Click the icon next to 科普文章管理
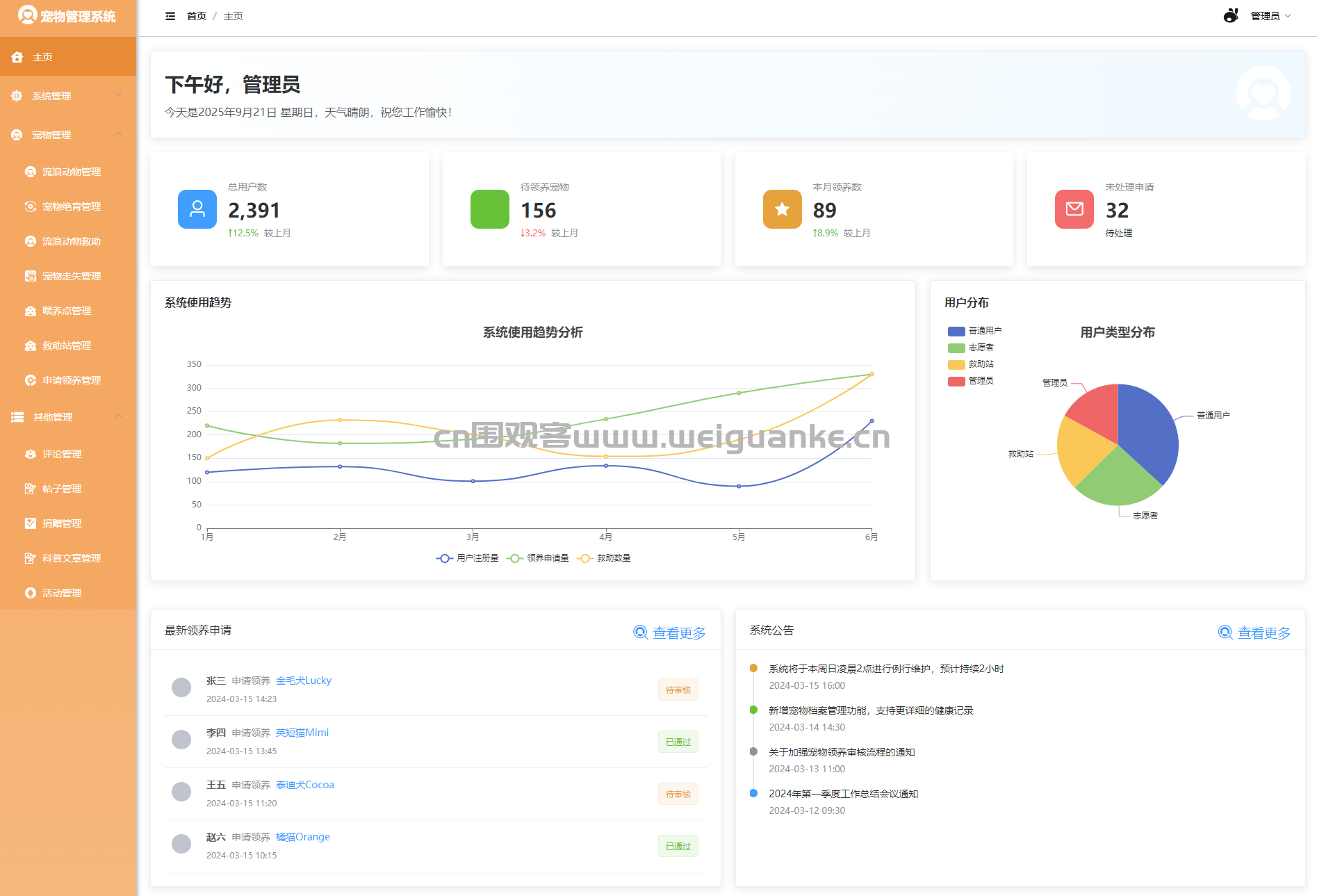Screen dimensions: 1317x896 pyautogui.click(x=31, y=558)
